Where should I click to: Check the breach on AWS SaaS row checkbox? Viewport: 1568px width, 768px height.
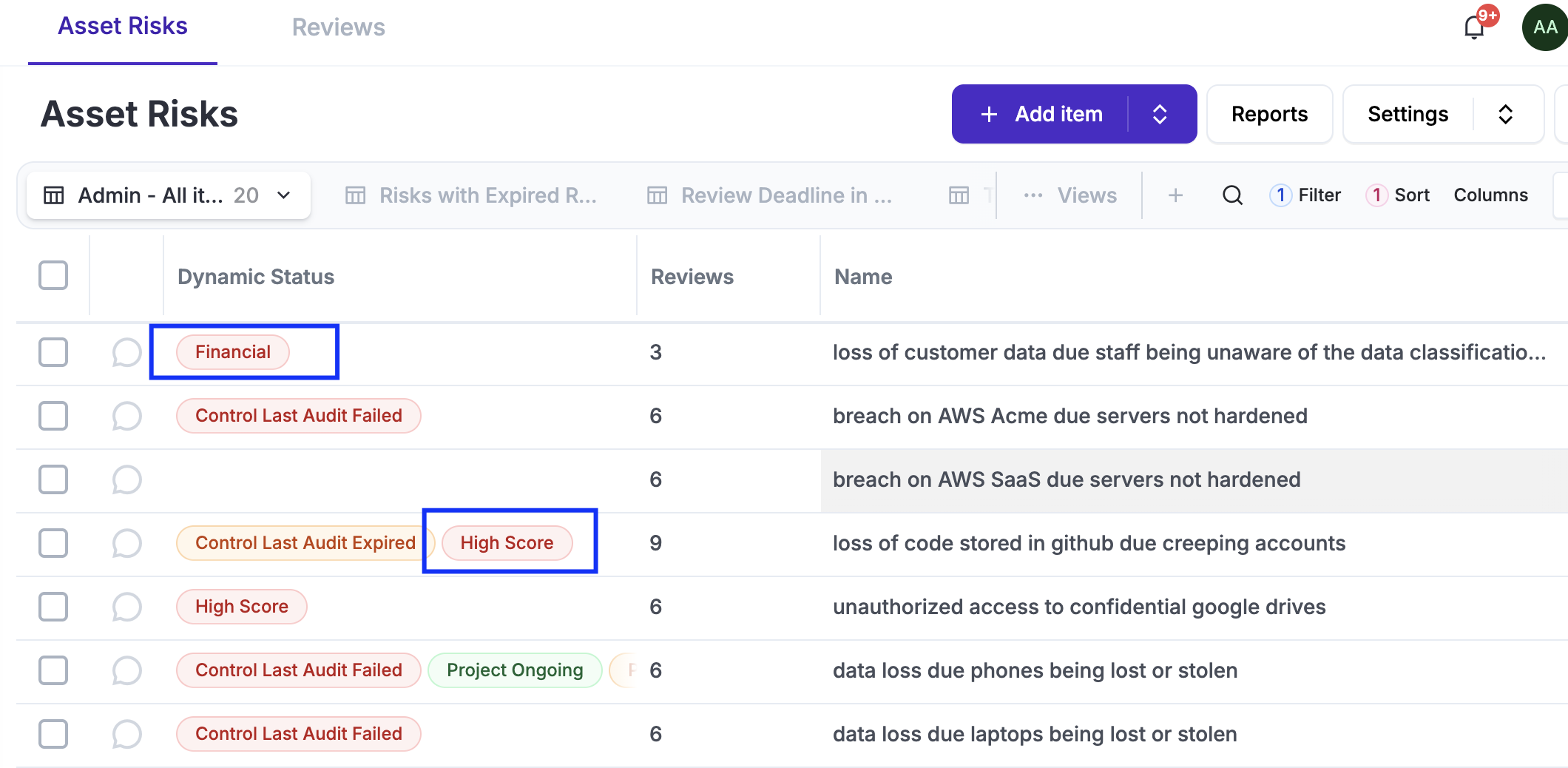[53, 479]
